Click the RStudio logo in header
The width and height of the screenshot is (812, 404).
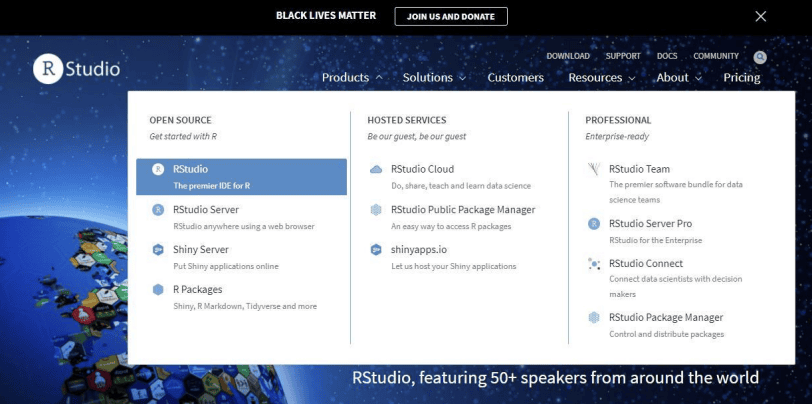pyautogui.click(x=77, y=69)
